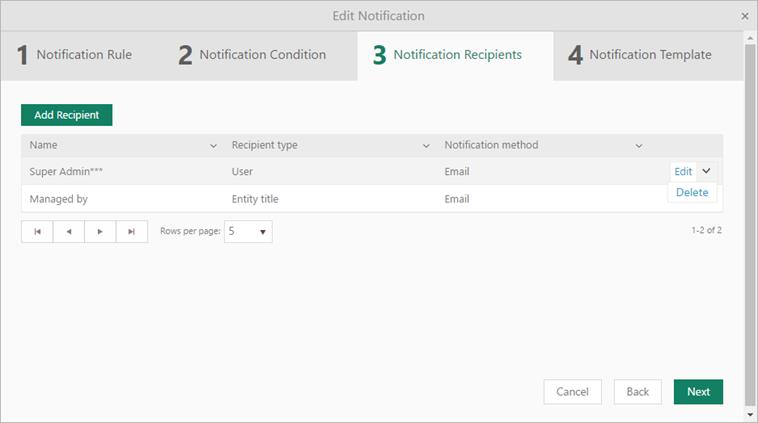Go to next page of recipients

(x=100, y=232)
